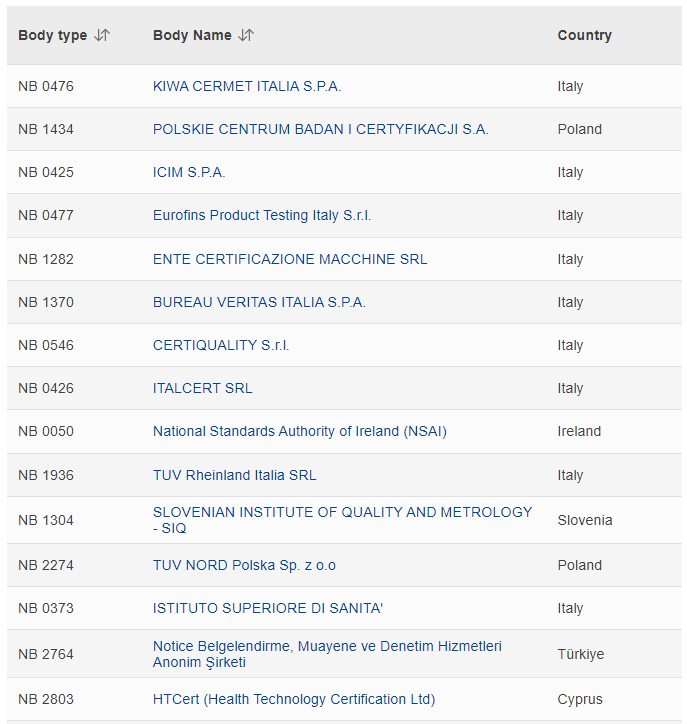Open Notice Belgelendirme Anonim Şirketi link
687x724 pixels.
tap(327, 654)
